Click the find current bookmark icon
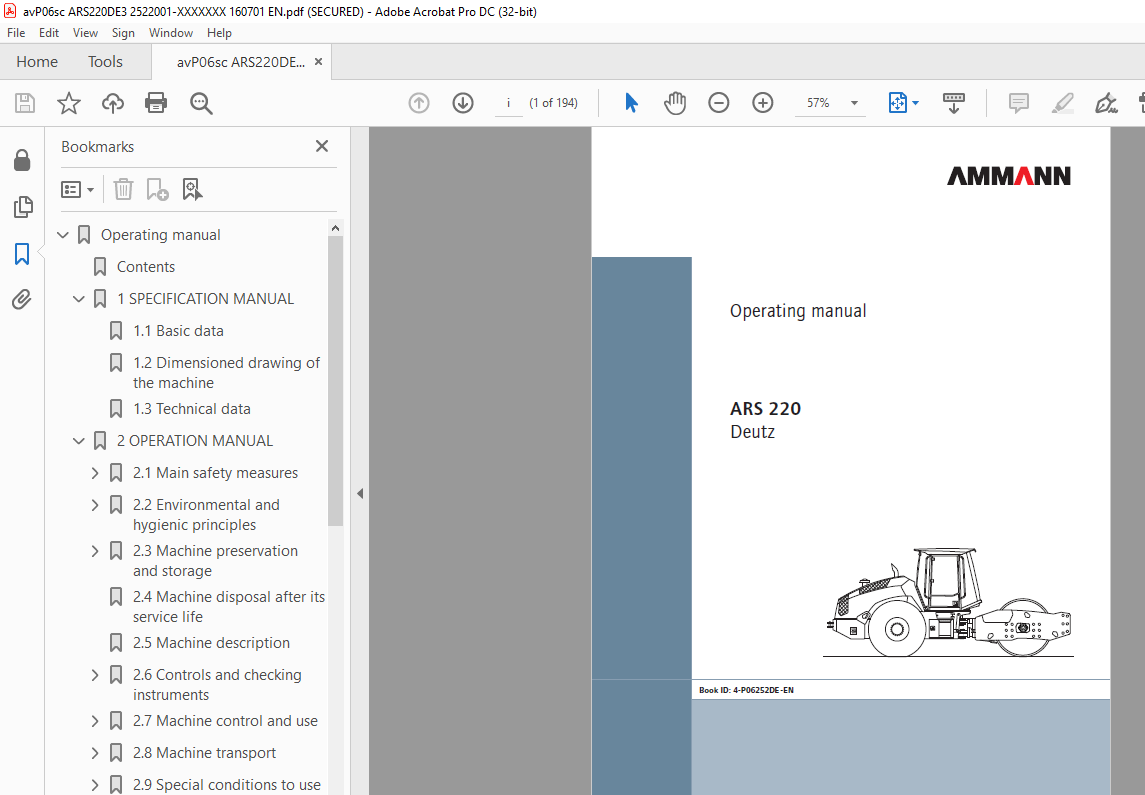This screenshot has height=795, width=1145. tap(192, 190)
